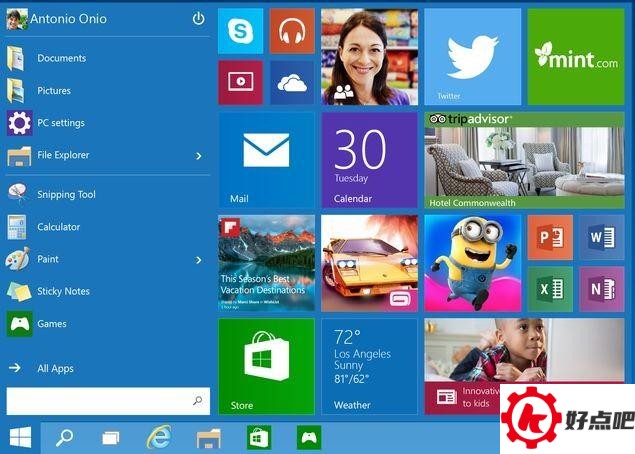Open the Skype tile
The image size is (635, 454).
(240, 31)
